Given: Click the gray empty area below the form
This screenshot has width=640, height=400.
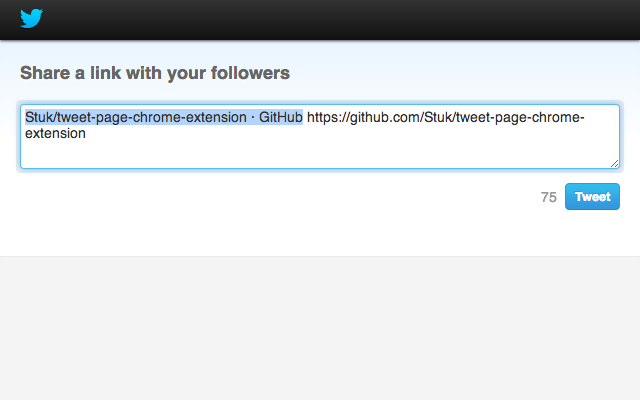Looking at the screenshot, I should 320,328.
